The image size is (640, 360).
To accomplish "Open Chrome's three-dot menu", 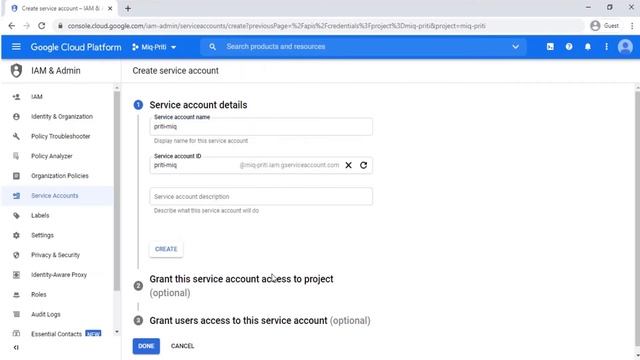I will point(632,26).
